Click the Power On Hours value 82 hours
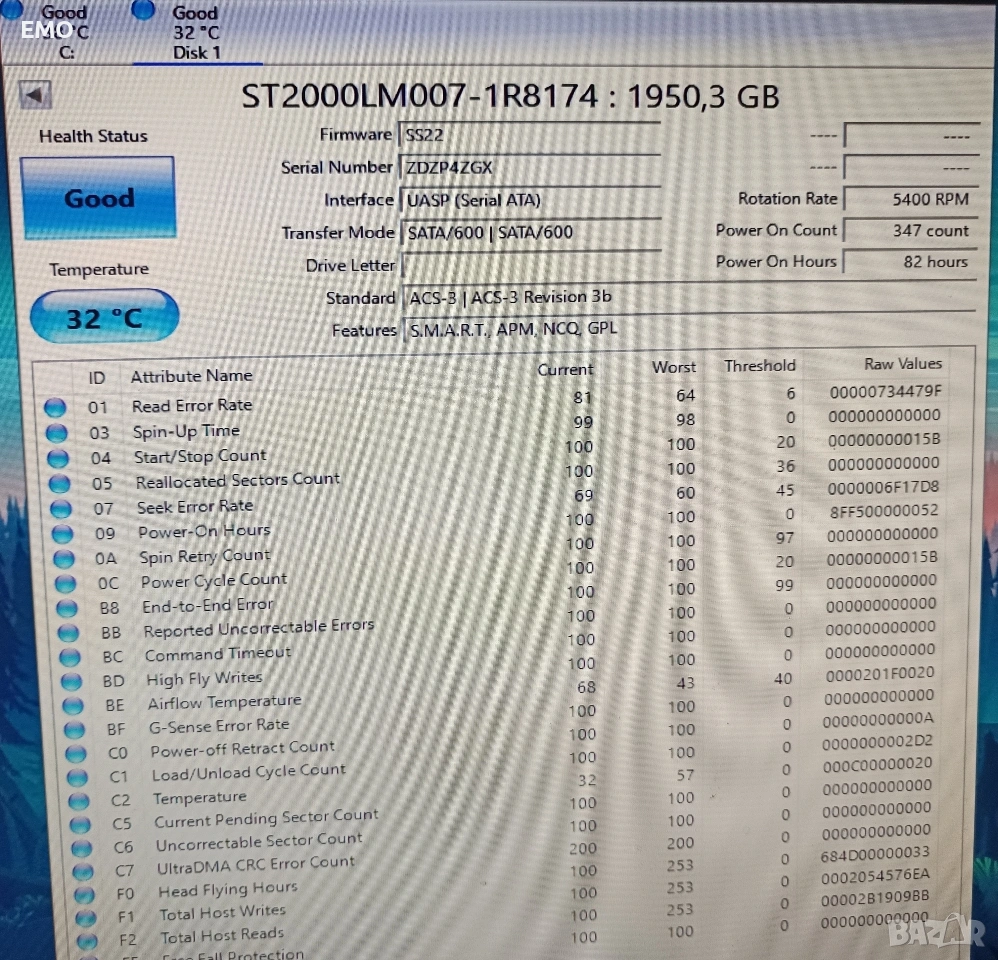The height and width of the screenshot is (960, 998). pyautogui.click(x=910, y=262)
